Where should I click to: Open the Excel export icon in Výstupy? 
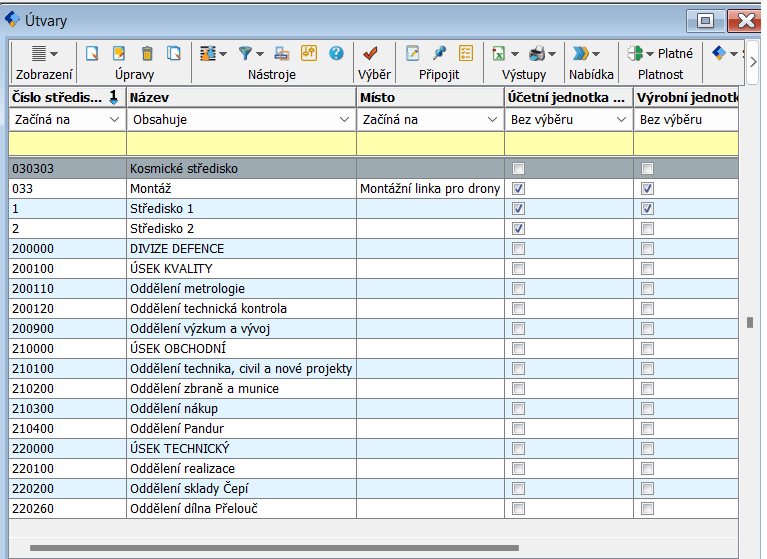[499, 54]
